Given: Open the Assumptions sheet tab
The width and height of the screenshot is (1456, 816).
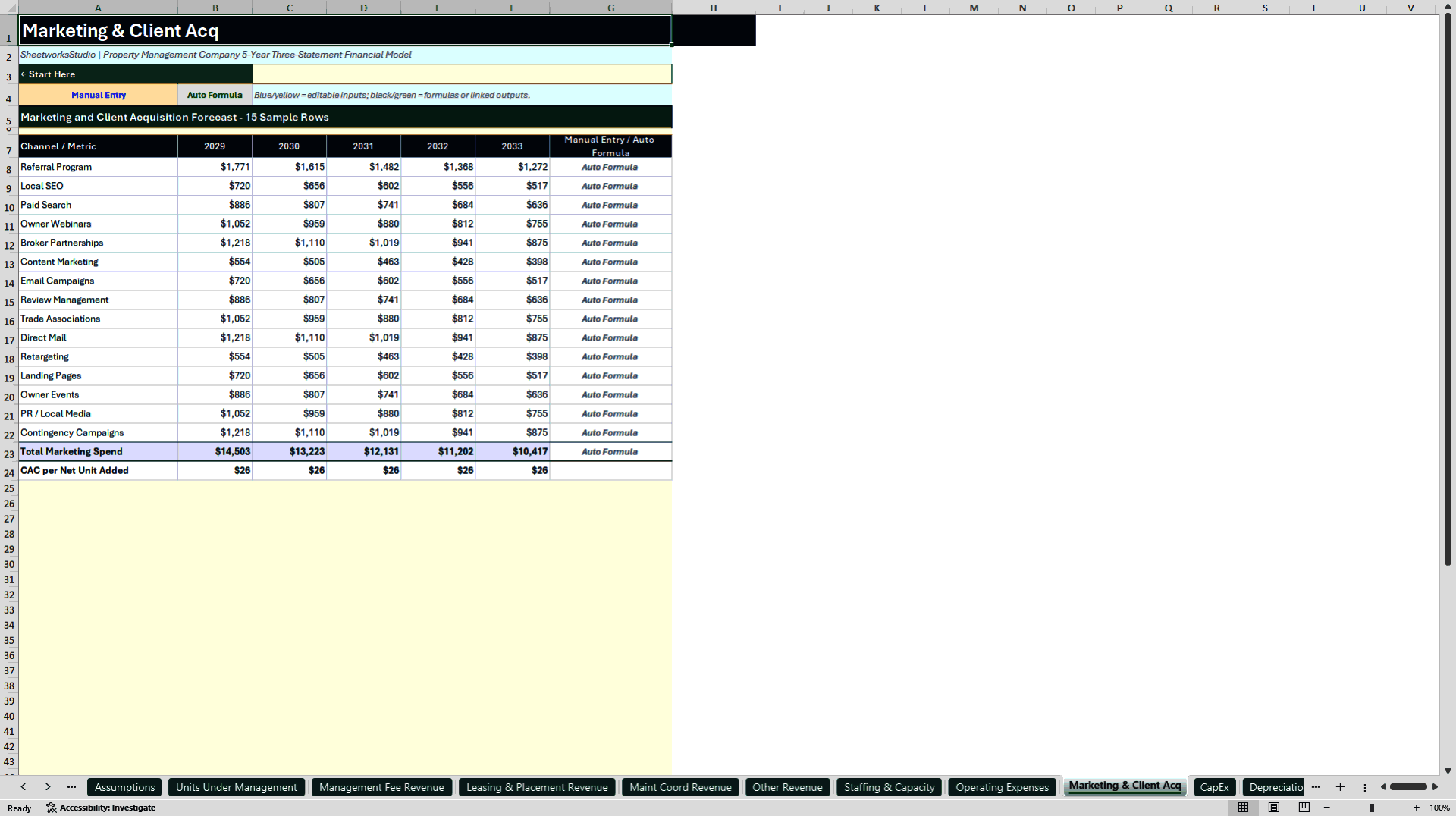Looking at the screenshot, I should point(124,787).
